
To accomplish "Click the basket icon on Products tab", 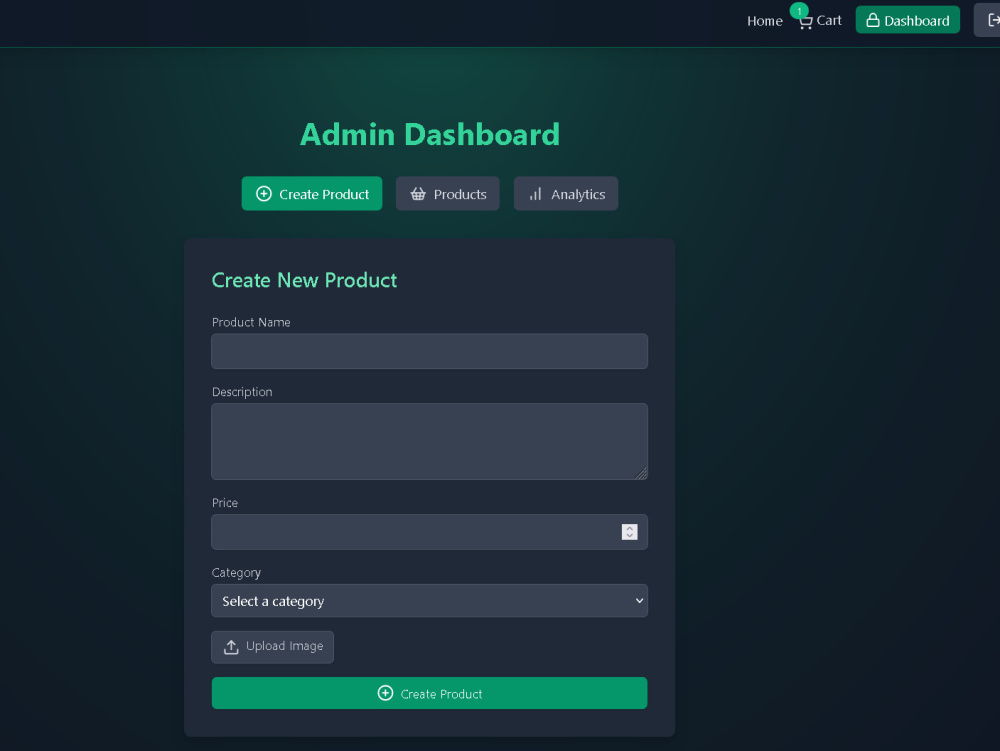I will pos(418,194).
